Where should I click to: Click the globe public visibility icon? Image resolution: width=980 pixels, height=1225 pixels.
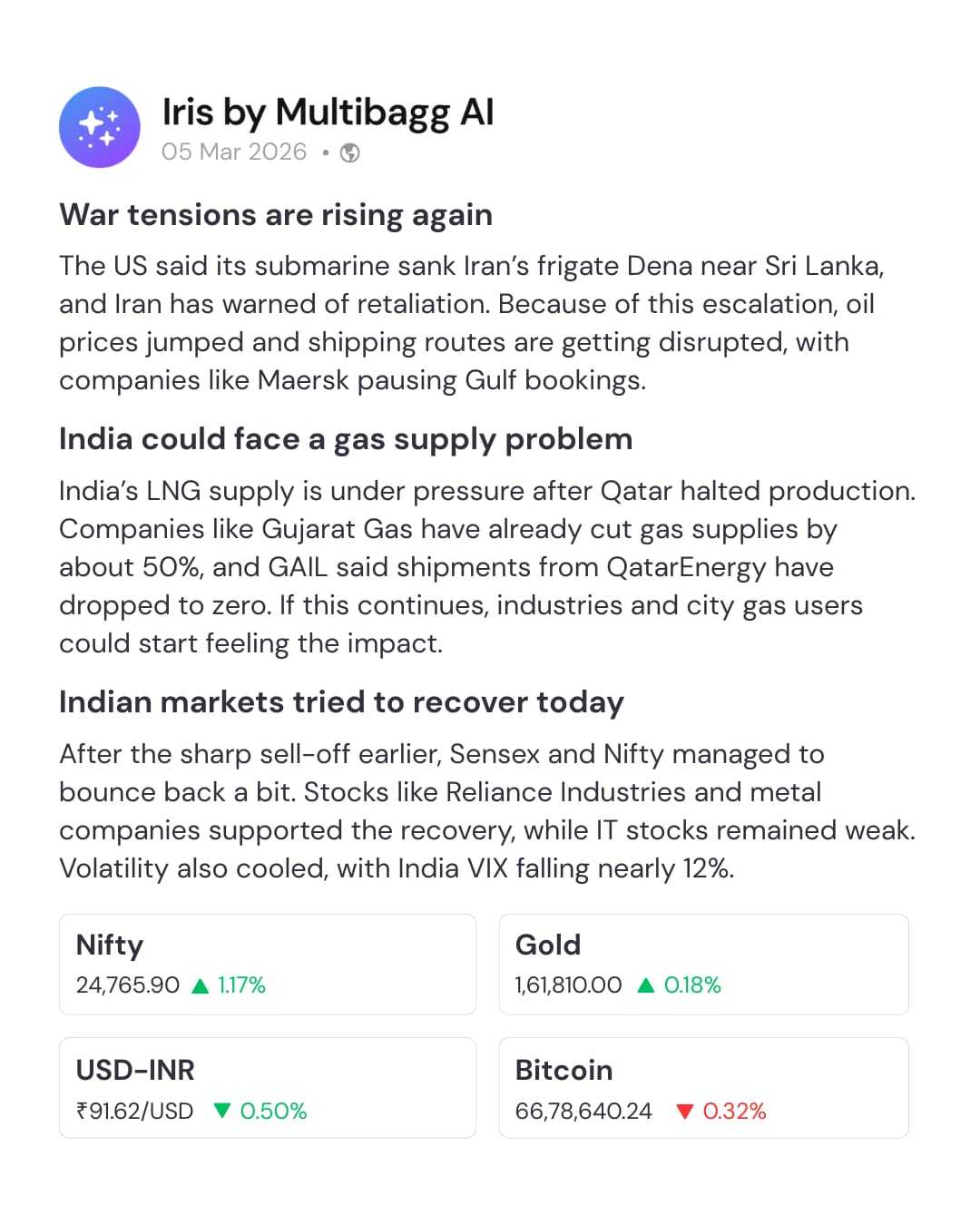350,153
